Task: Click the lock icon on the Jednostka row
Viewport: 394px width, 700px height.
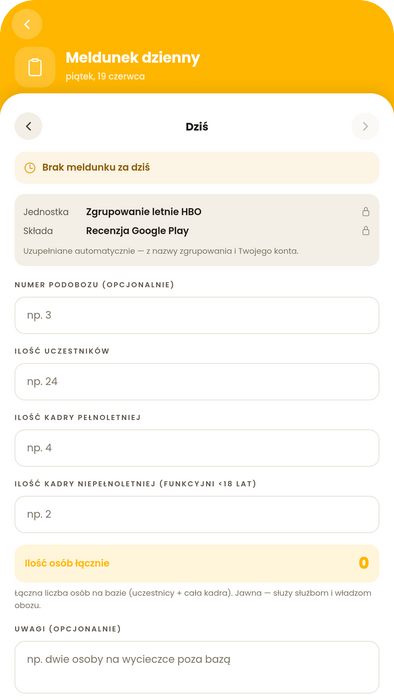Action: 366,212
